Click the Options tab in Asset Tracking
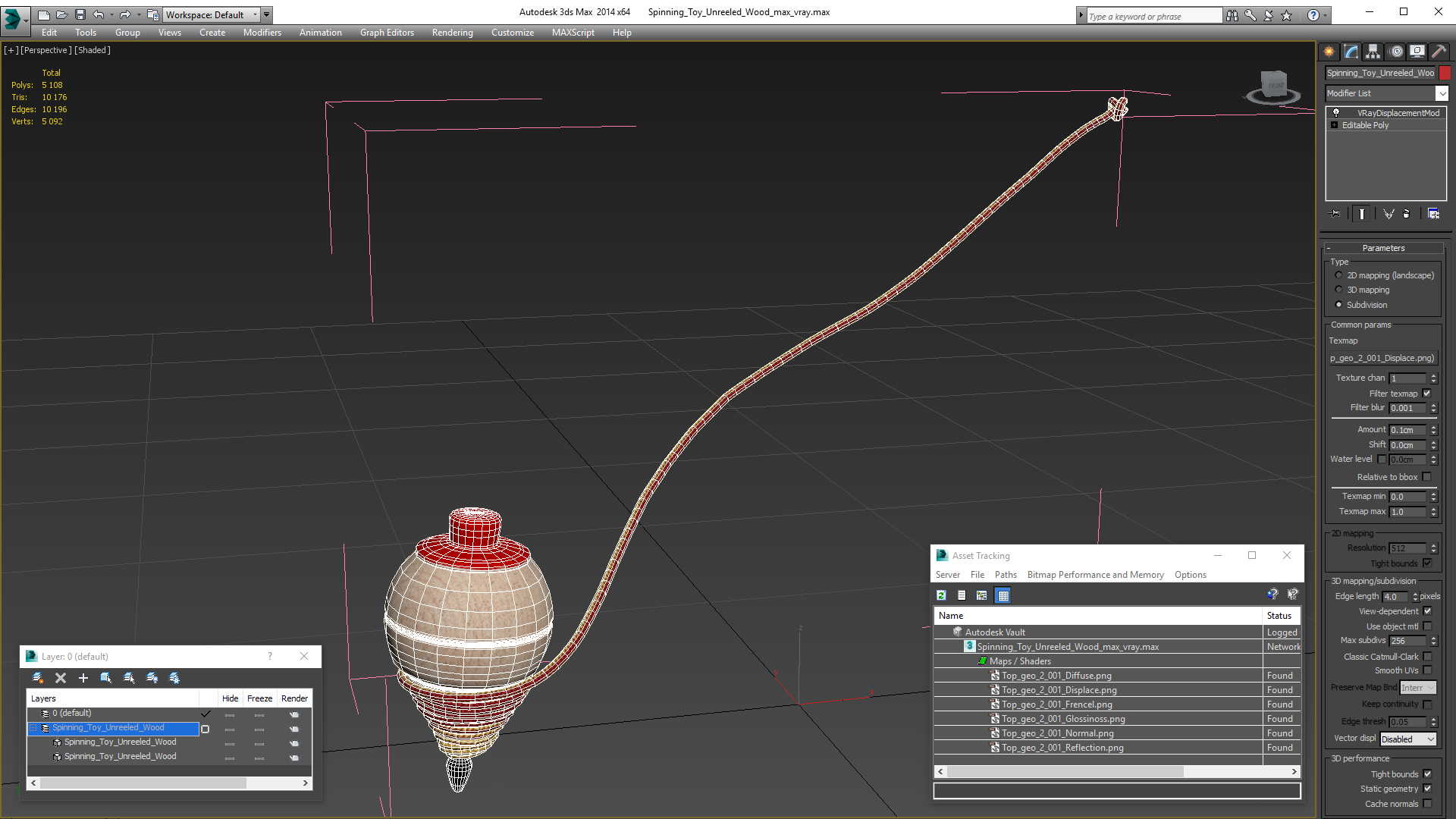Screen dimensions: 1456x819 [x=1191, y=574]
